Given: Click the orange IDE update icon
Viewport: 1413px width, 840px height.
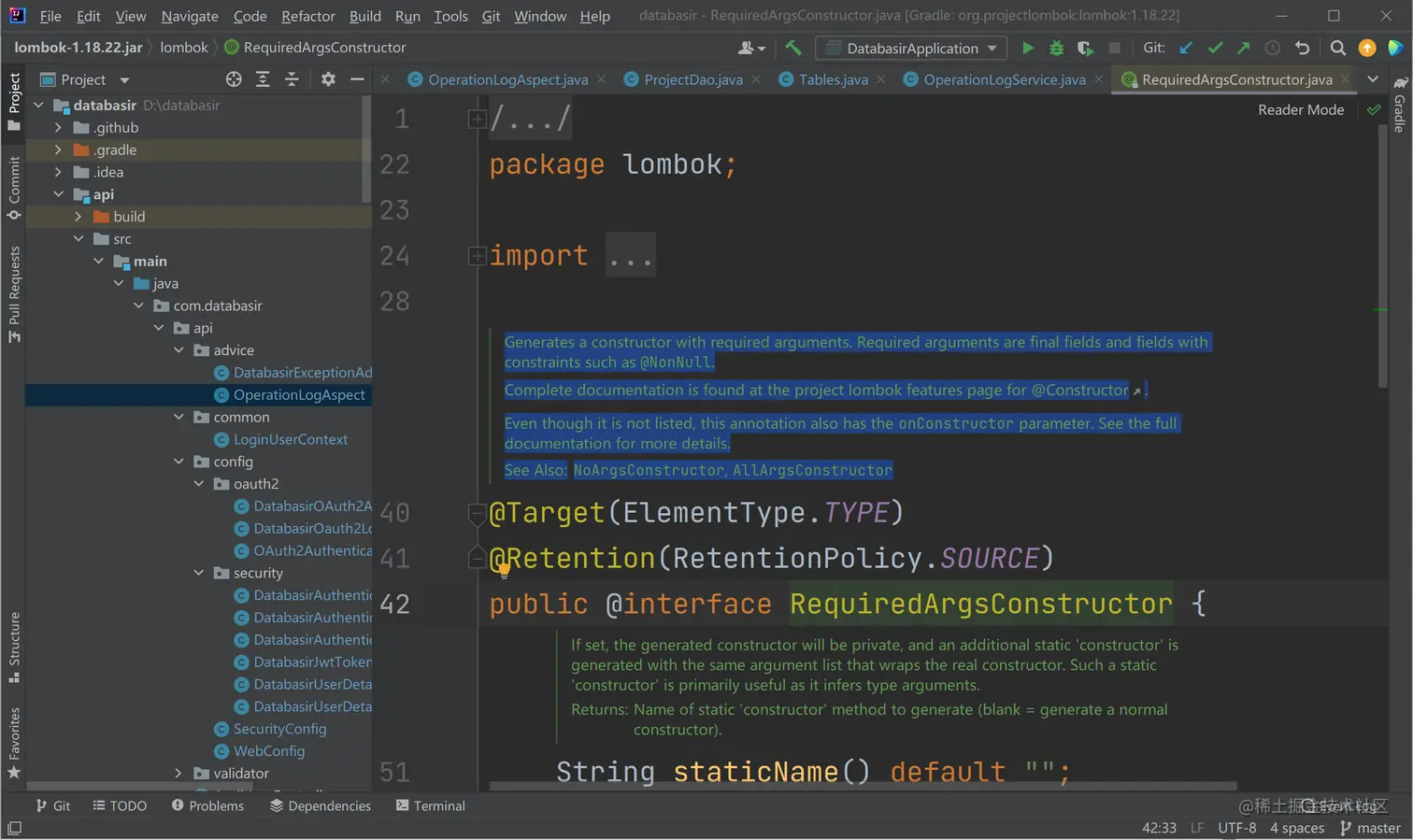Looking at the screenshot, I should [x=1366, y=48].
